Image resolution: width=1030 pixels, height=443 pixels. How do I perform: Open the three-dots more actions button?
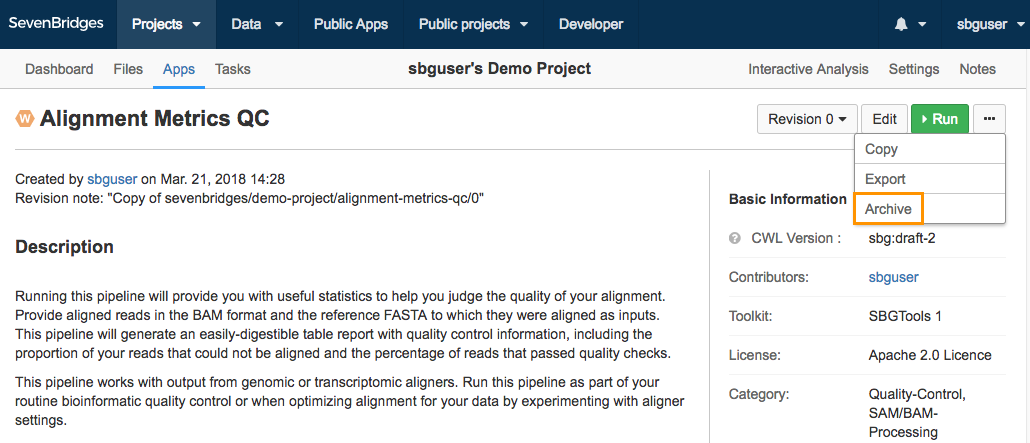pyautogui.click(x=989, y=119)
